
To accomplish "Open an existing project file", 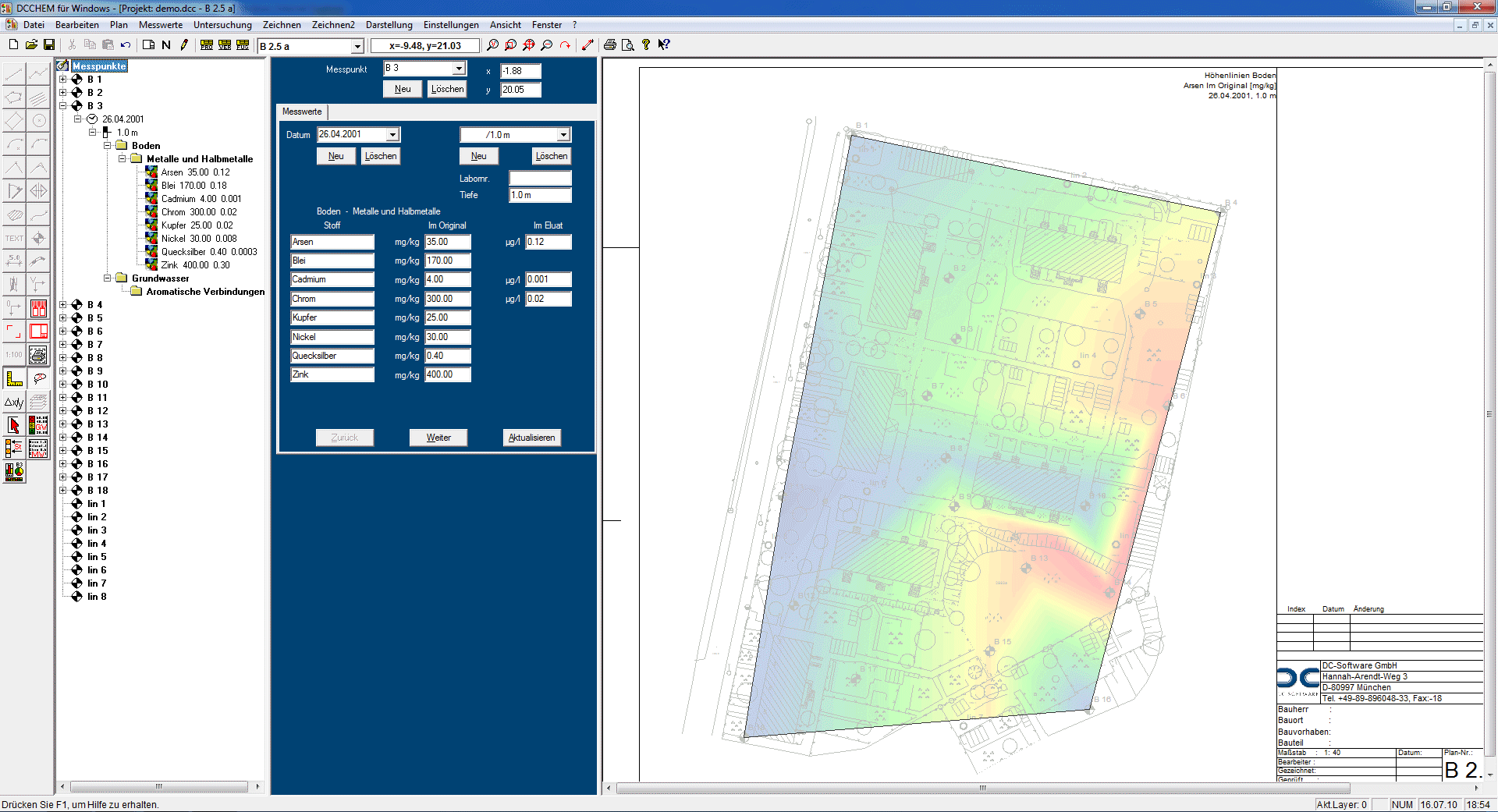I will [x=31, y=45].
